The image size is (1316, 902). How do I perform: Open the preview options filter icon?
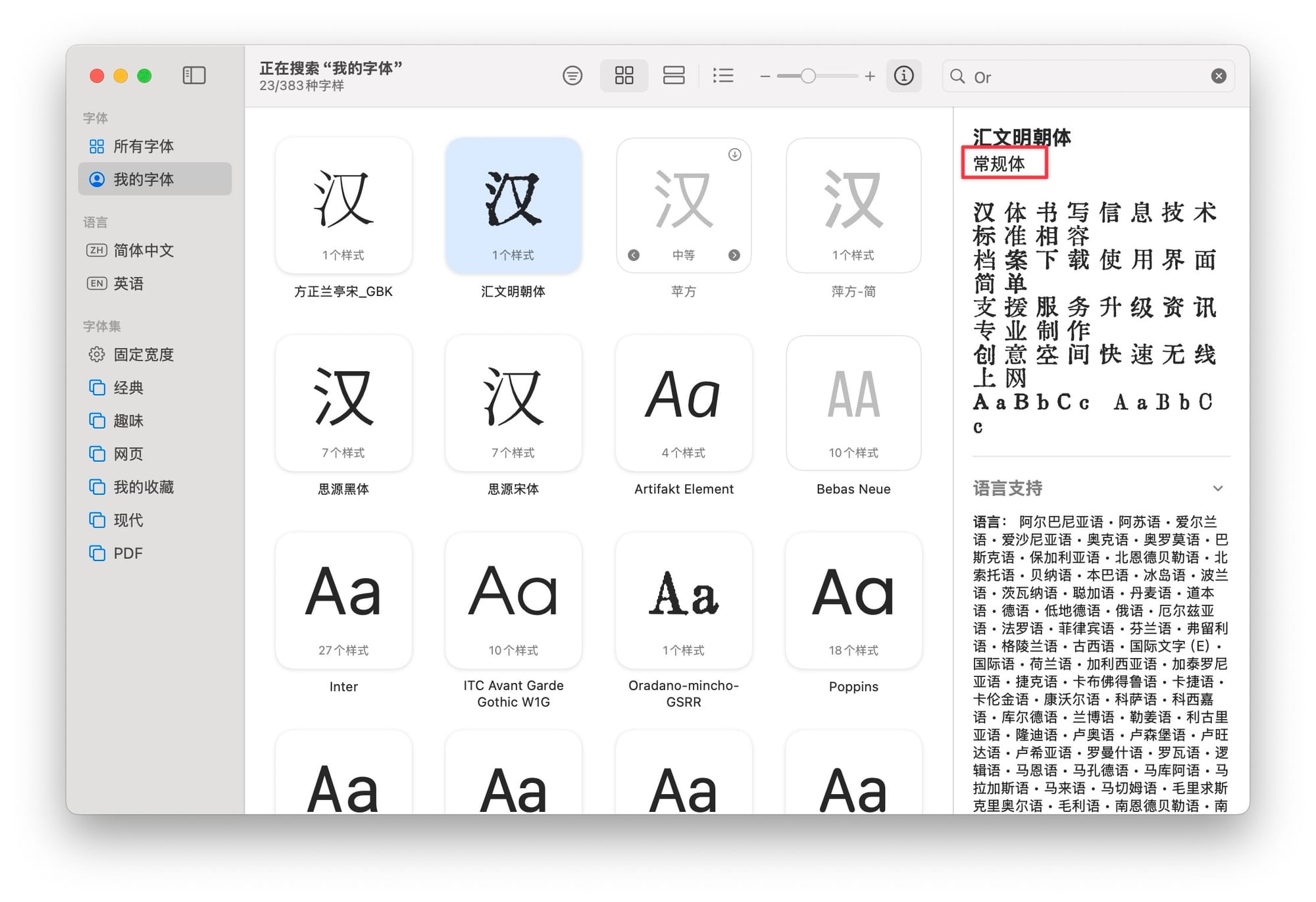[x=572, y=76]
